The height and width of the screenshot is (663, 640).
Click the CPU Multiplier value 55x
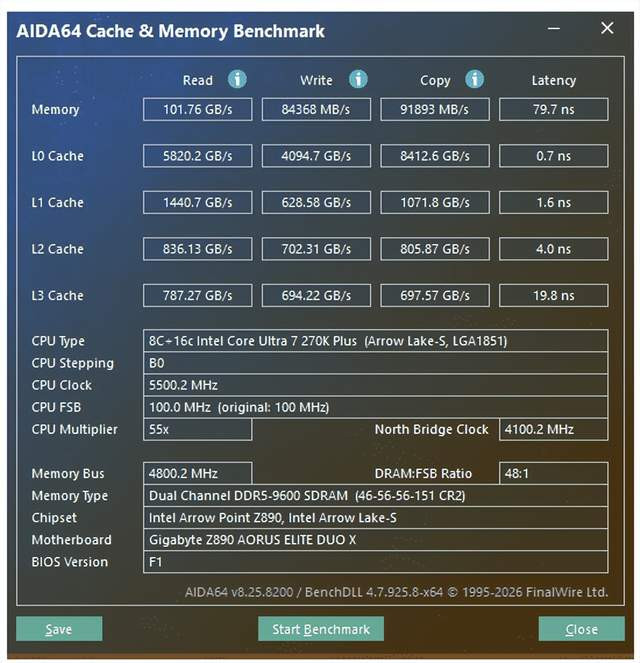click(197, 430)
